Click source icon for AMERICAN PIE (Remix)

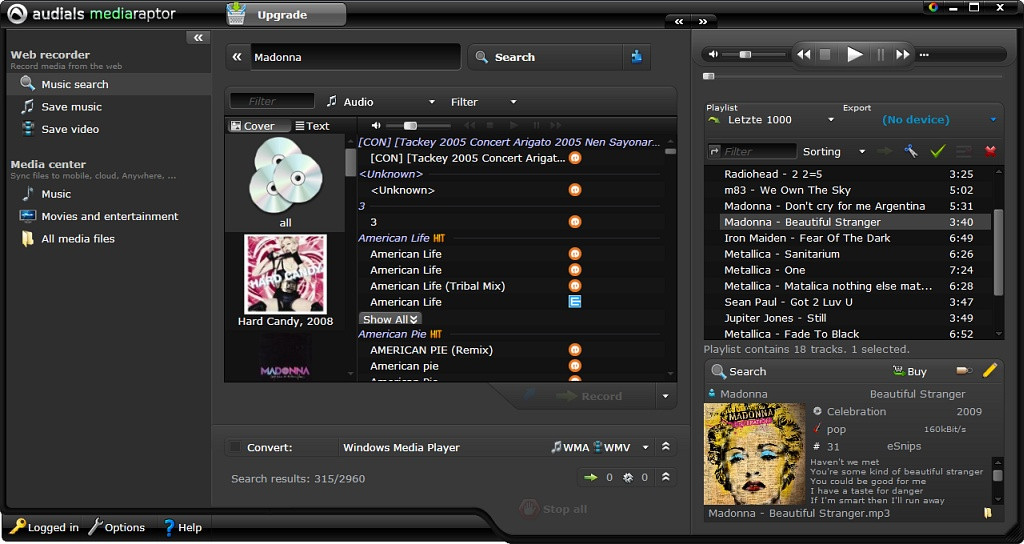575,350
